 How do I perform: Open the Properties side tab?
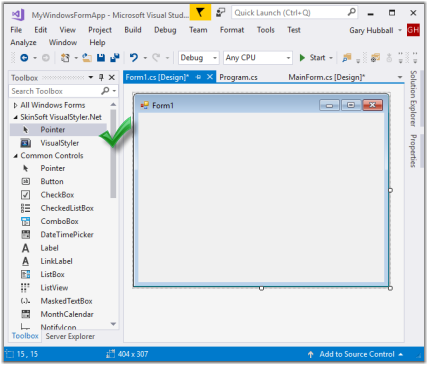coord(413,151)
